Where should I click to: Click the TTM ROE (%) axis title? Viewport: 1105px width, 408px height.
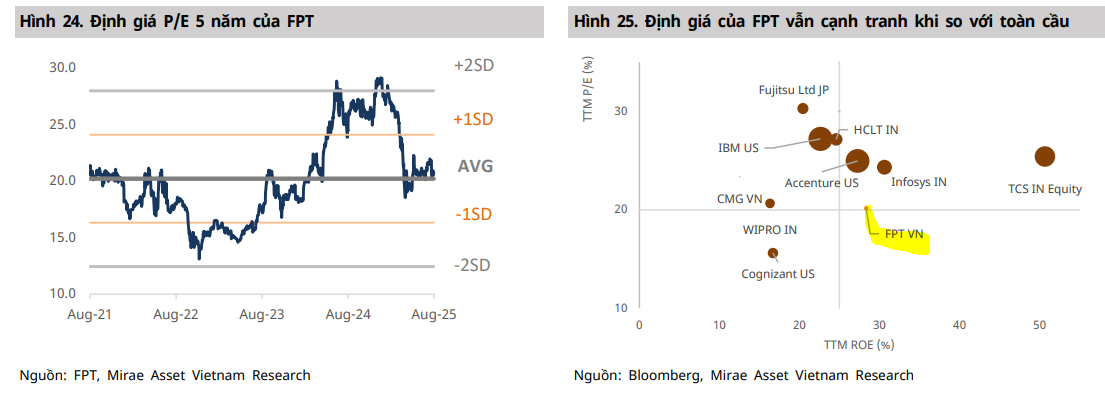pos(858,343)
